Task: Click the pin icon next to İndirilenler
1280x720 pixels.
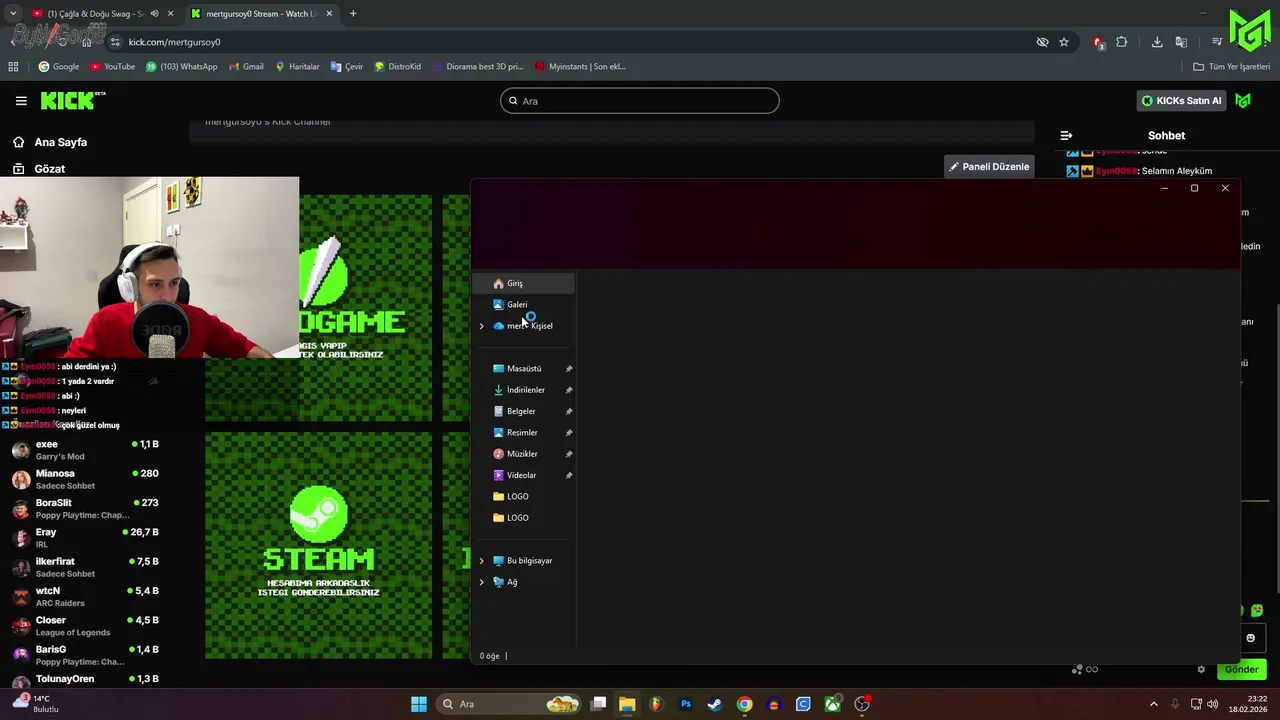Action: (569, 390)
